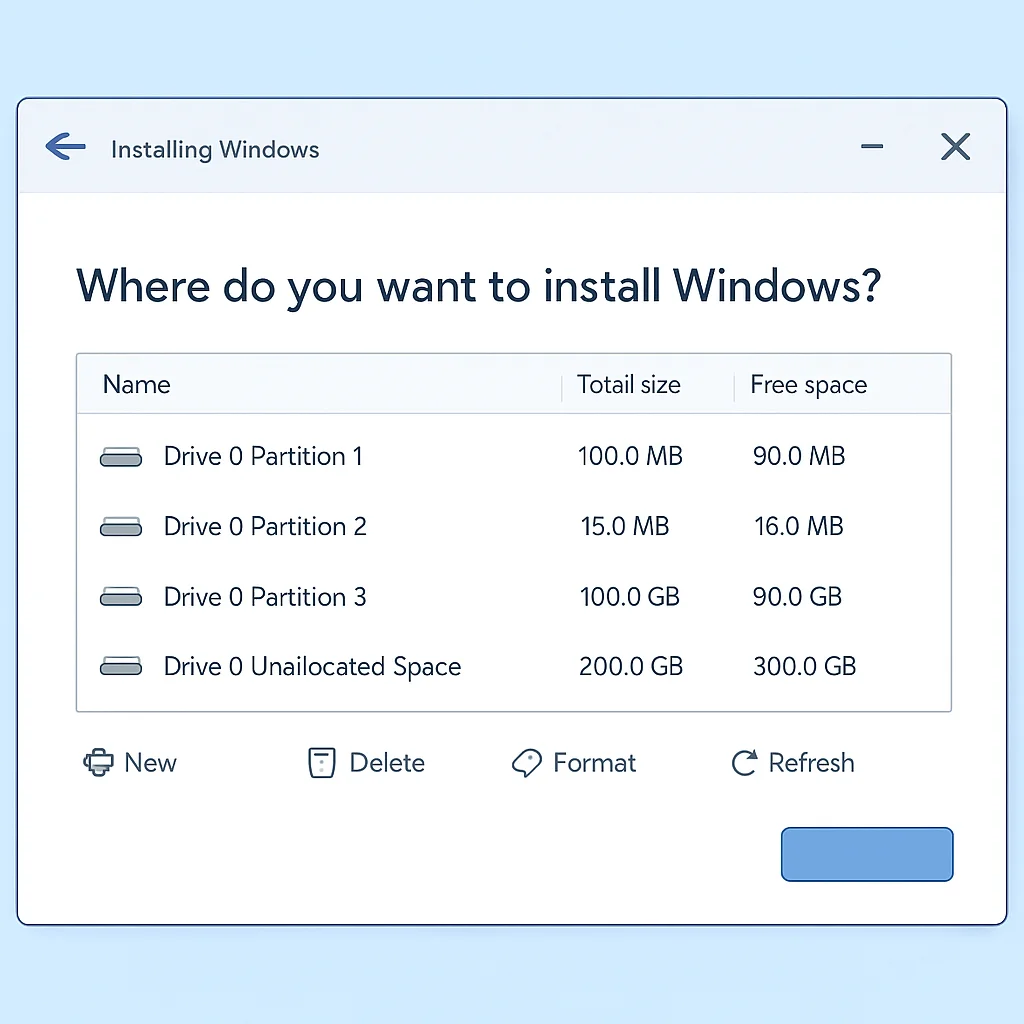Click the 90.0 MB free space cell

(799, 456)
